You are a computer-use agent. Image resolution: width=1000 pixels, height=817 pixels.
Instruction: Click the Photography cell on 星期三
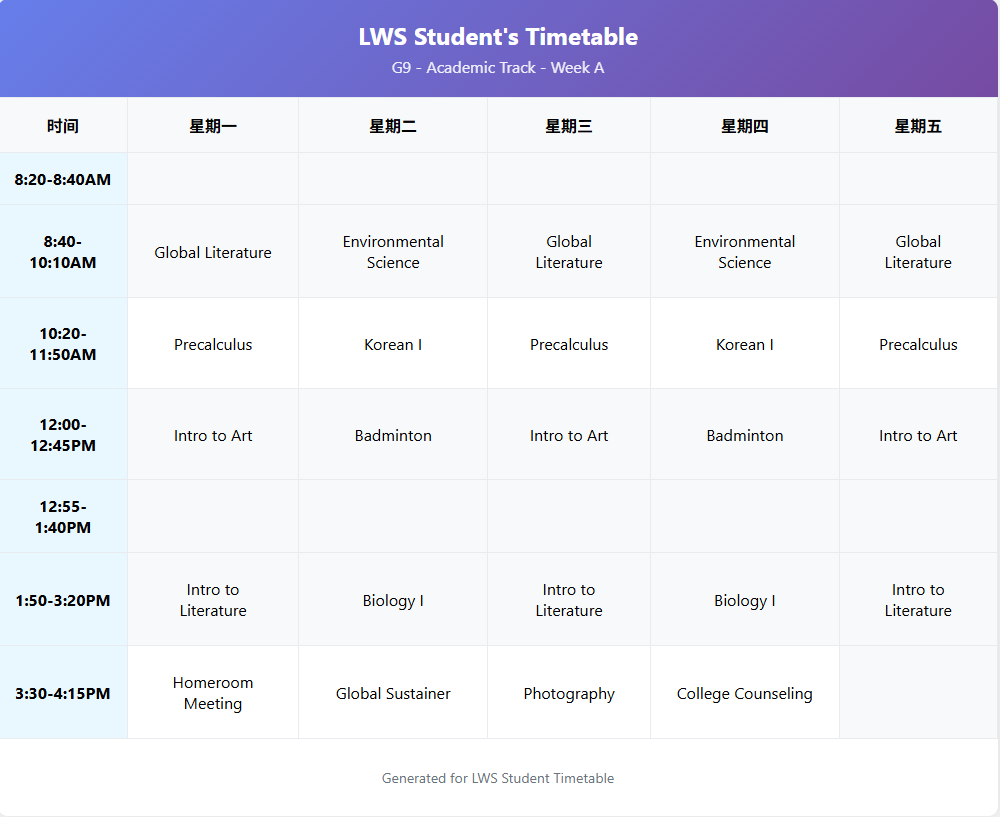[569, 693]
